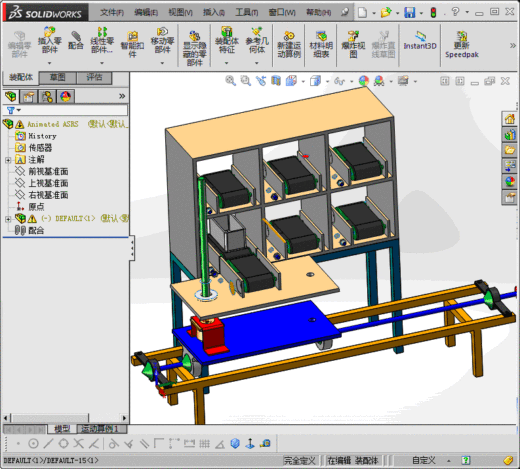Viewport: 520px width, 469px height.
Task: Select the Smart Fasteners (智能扣件) tool
Action: tap(133, 44)
